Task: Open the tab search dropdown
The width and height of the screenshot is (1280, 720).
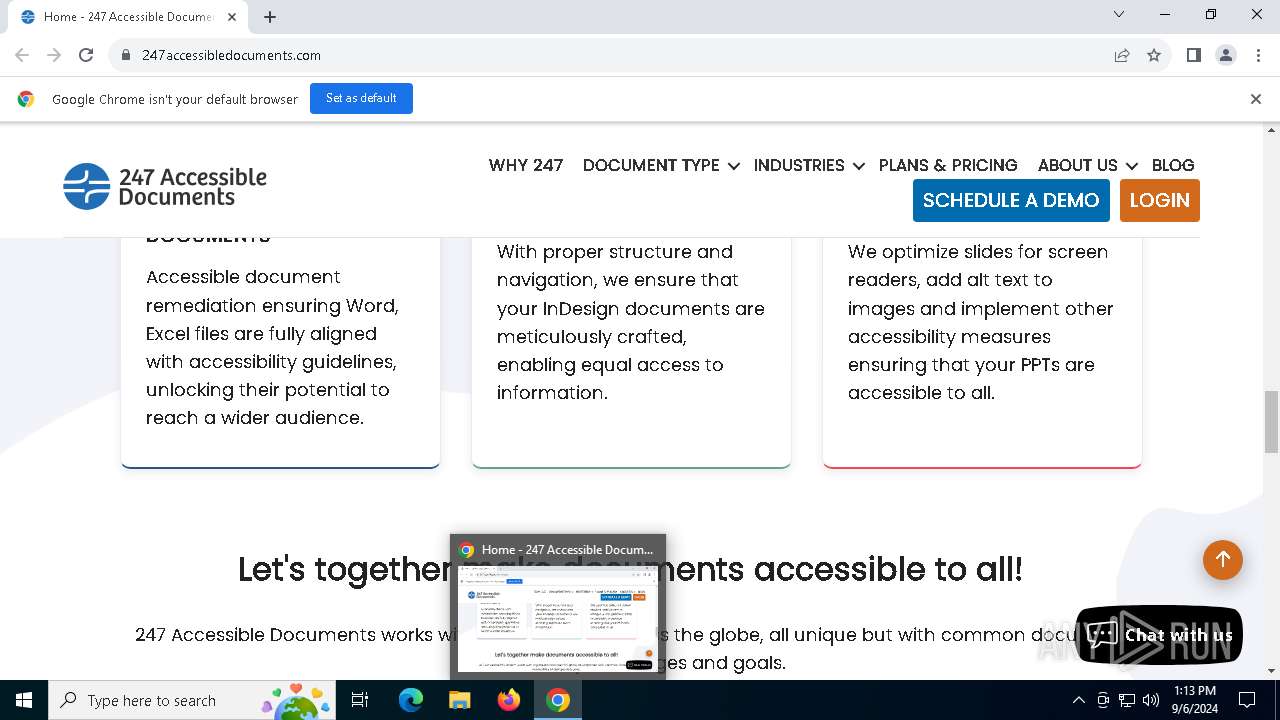Action: (x=1119, y=14)
